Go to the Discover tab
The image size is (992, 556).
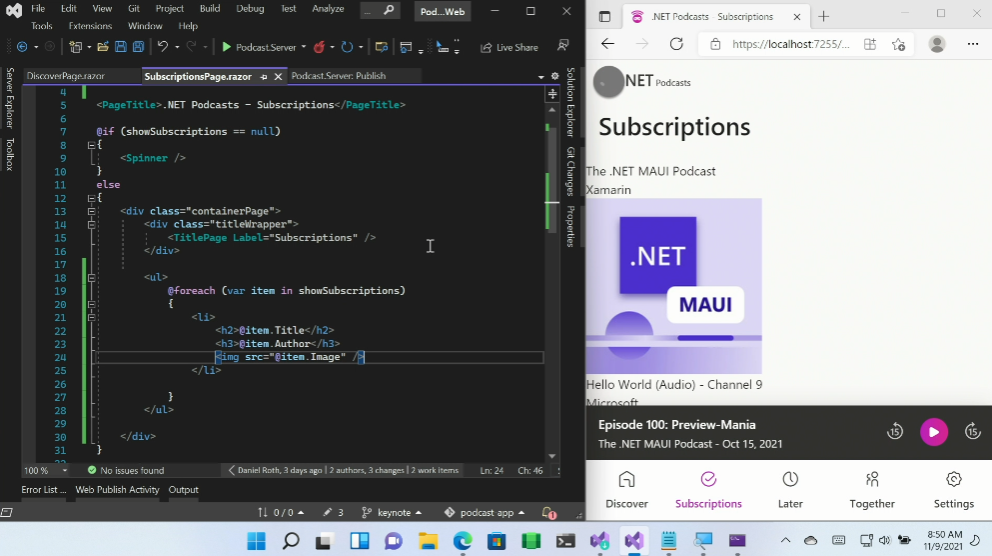pos(626,490)
